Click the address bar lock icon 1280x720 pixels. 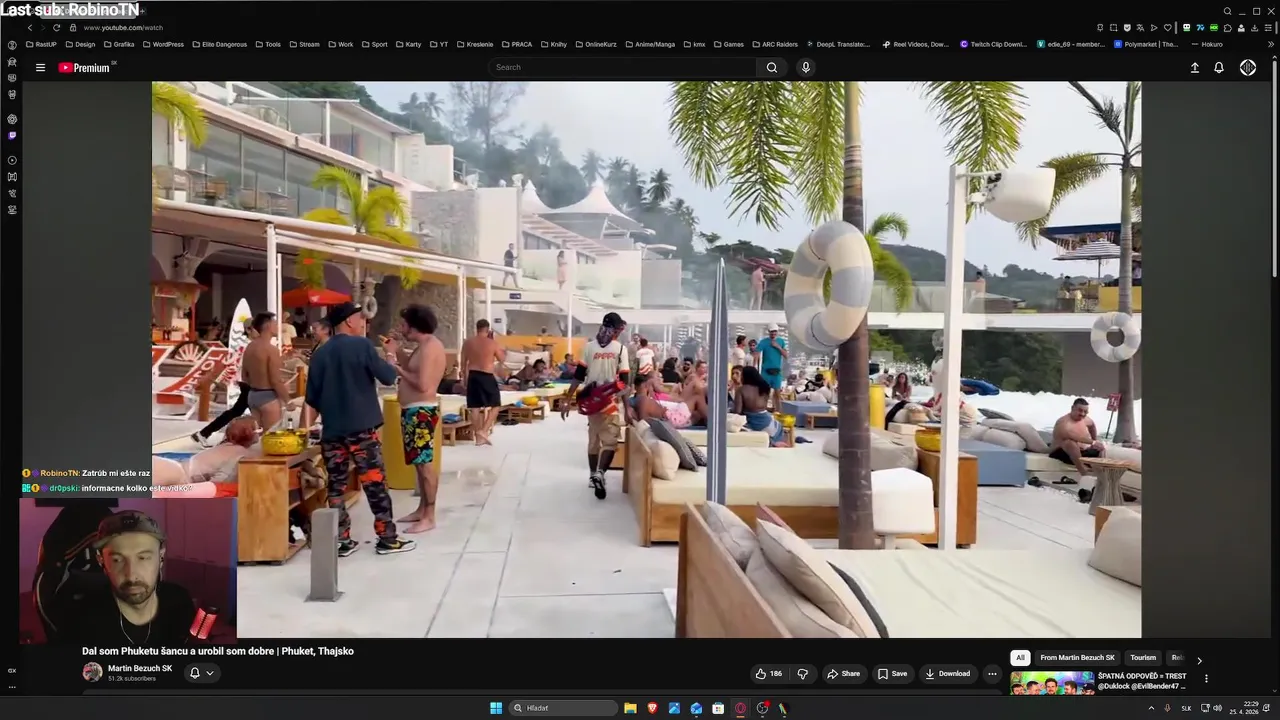(x=73, y=28)
